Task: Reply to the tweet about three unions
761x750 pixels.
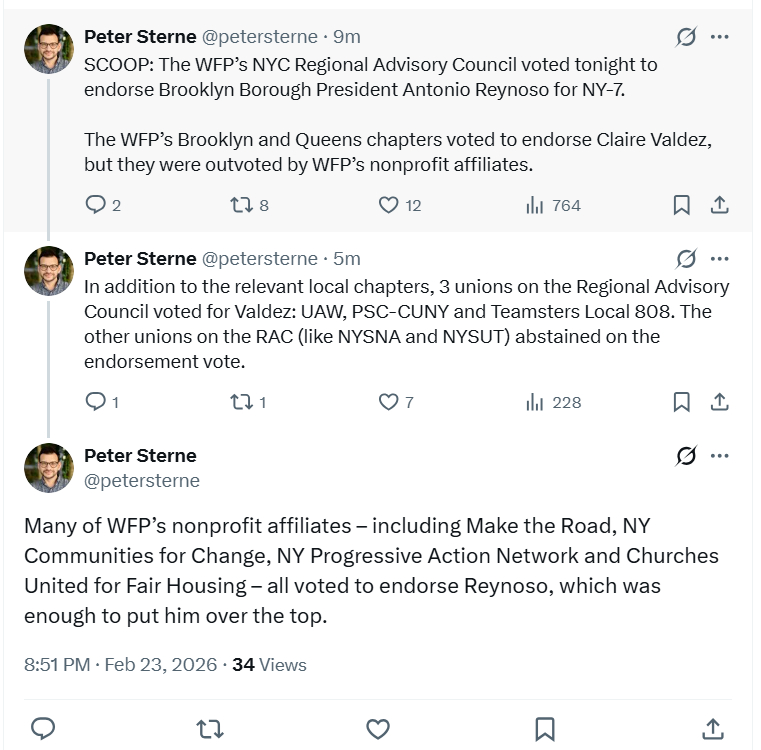Action: coord(96,402)
